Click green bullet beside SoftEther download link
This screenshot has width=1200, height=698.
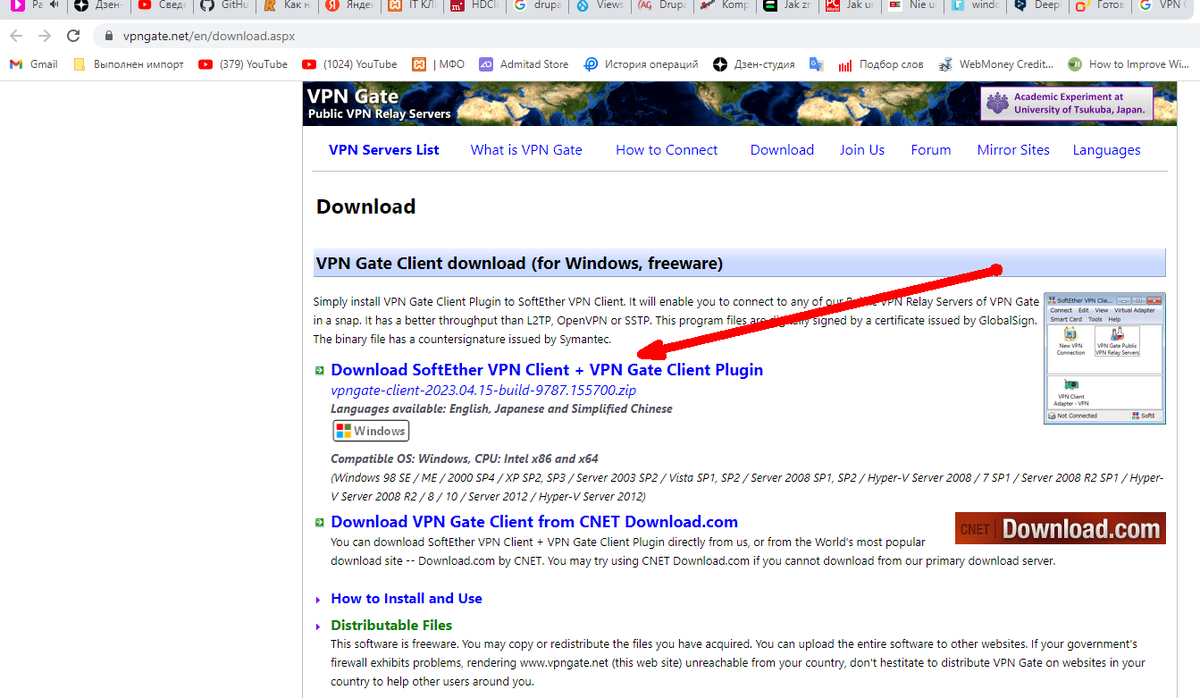pyautogui.click(x=319, y=371)
